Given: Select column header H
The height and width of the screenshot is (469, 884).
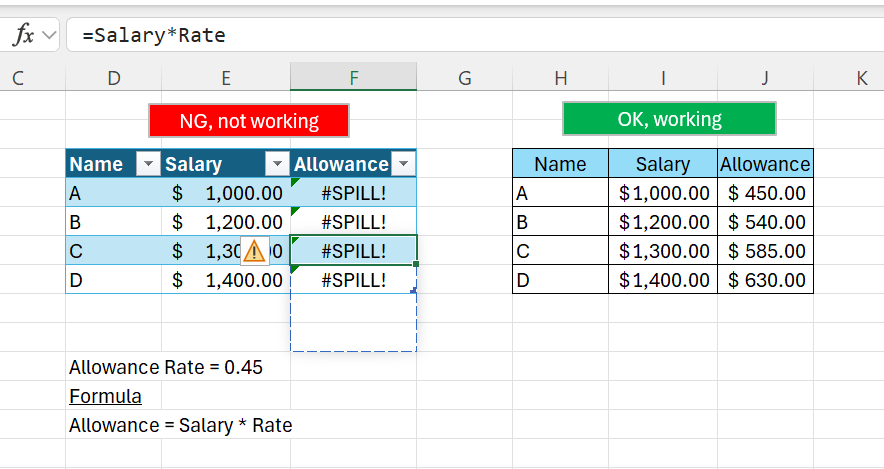Looking at the screenshot, I should tap(560, 77).
